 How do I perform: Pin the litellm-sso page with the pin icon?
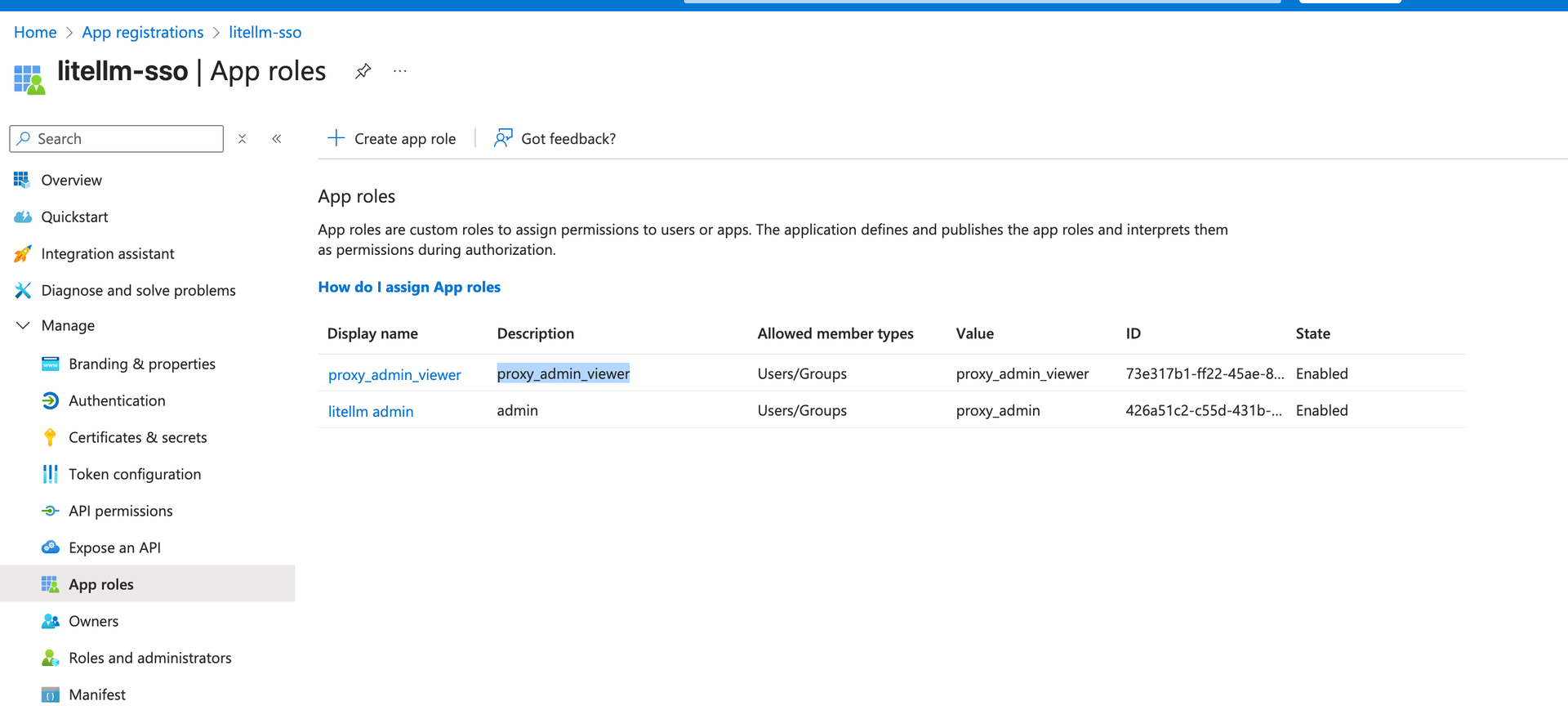363,71
